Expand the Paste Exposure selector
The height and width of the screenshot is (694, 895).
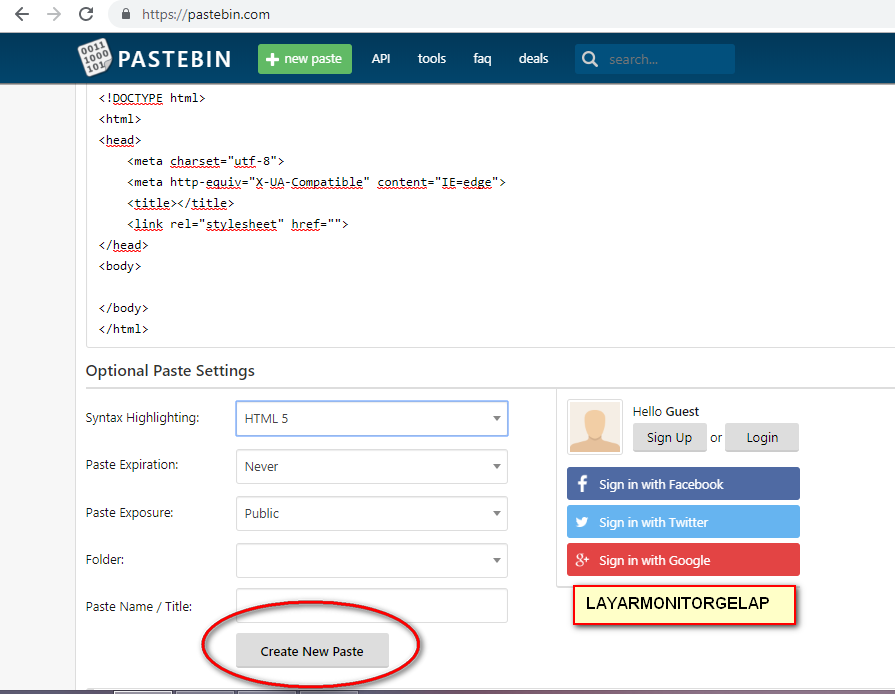[371, 513]
